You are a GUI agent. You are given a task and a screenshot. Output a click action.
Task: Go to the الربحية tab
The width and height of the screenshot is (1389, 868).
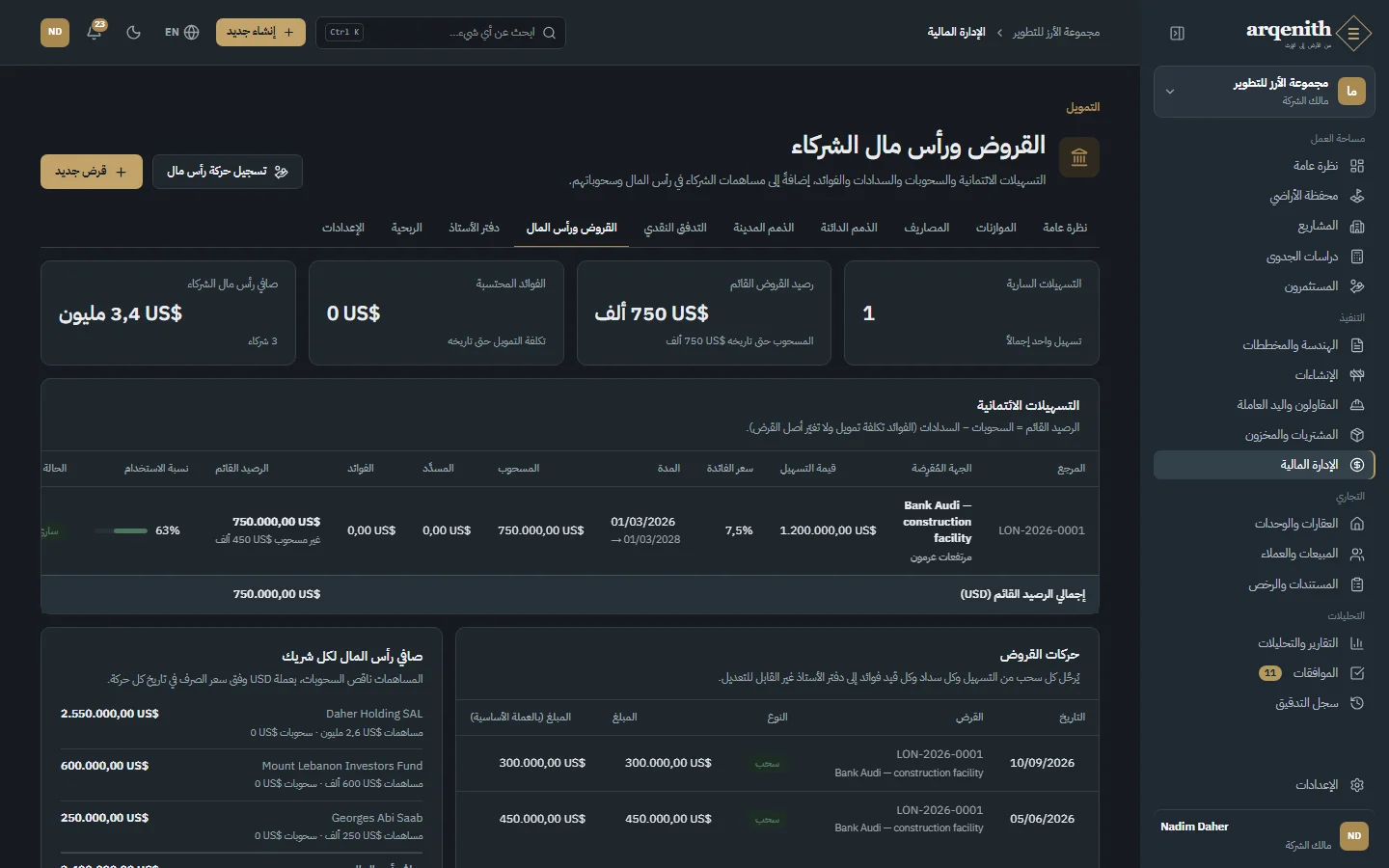click(406, 228)
